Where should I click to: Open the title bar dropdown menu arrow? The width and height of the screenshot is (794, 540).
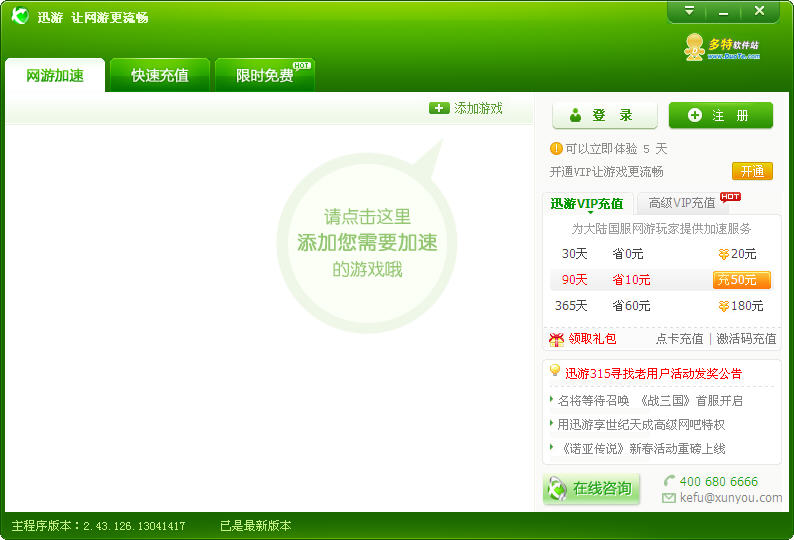[x=689, y=11]
